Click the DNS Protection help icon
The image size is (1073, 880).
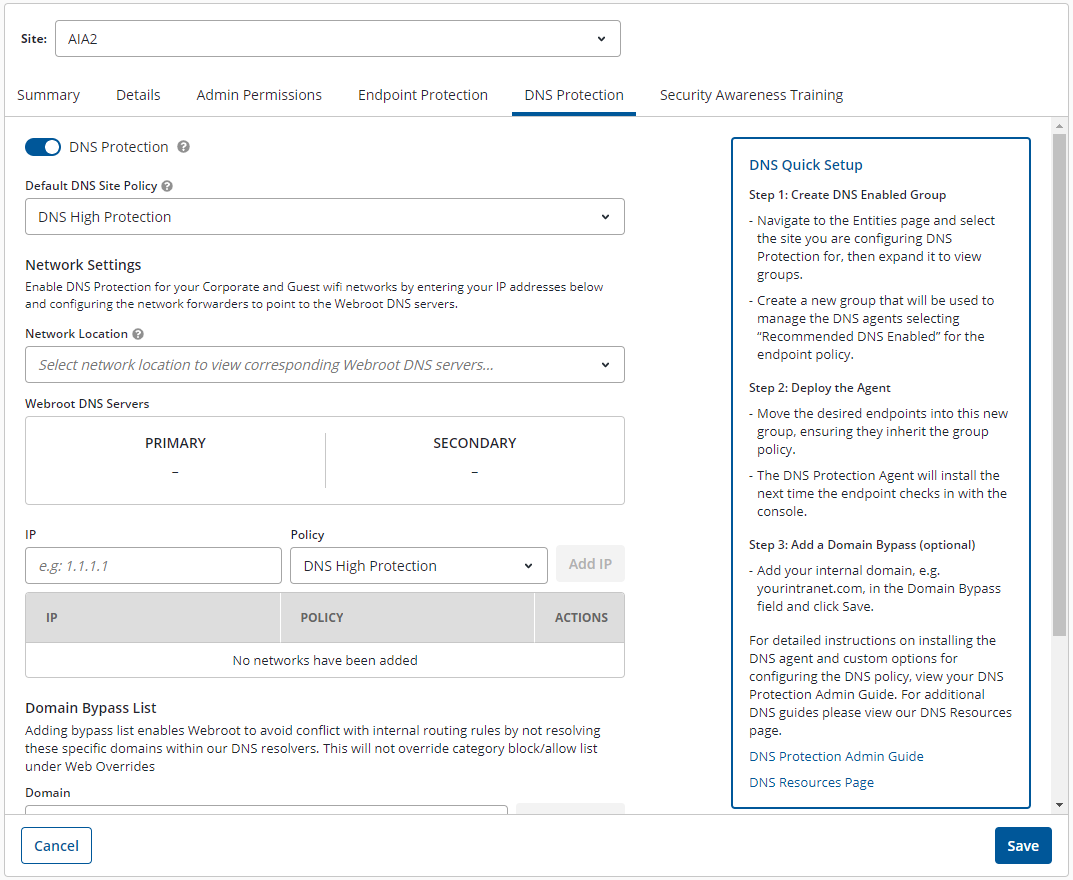(x=183, y=146)
